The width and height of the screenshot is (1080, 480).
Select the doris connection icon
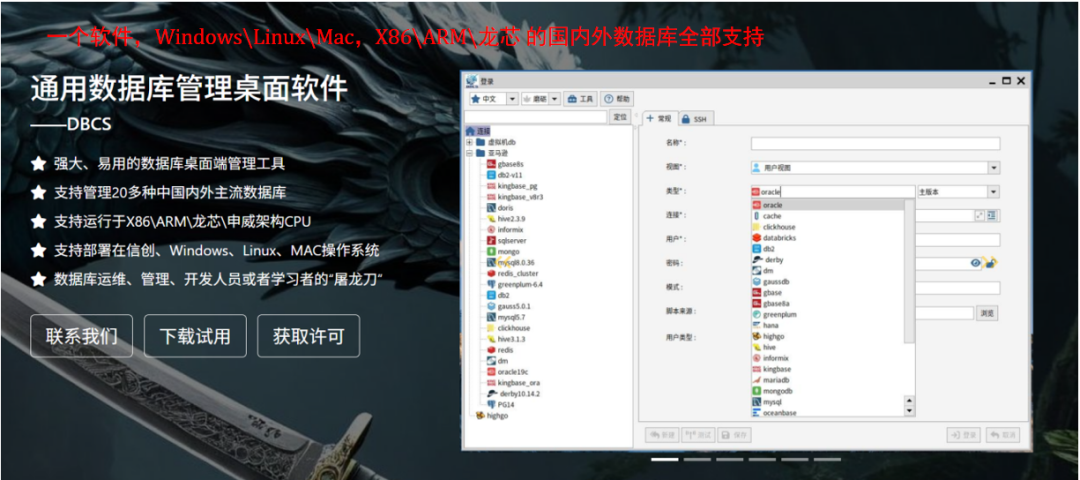click(x=491, y=208)
